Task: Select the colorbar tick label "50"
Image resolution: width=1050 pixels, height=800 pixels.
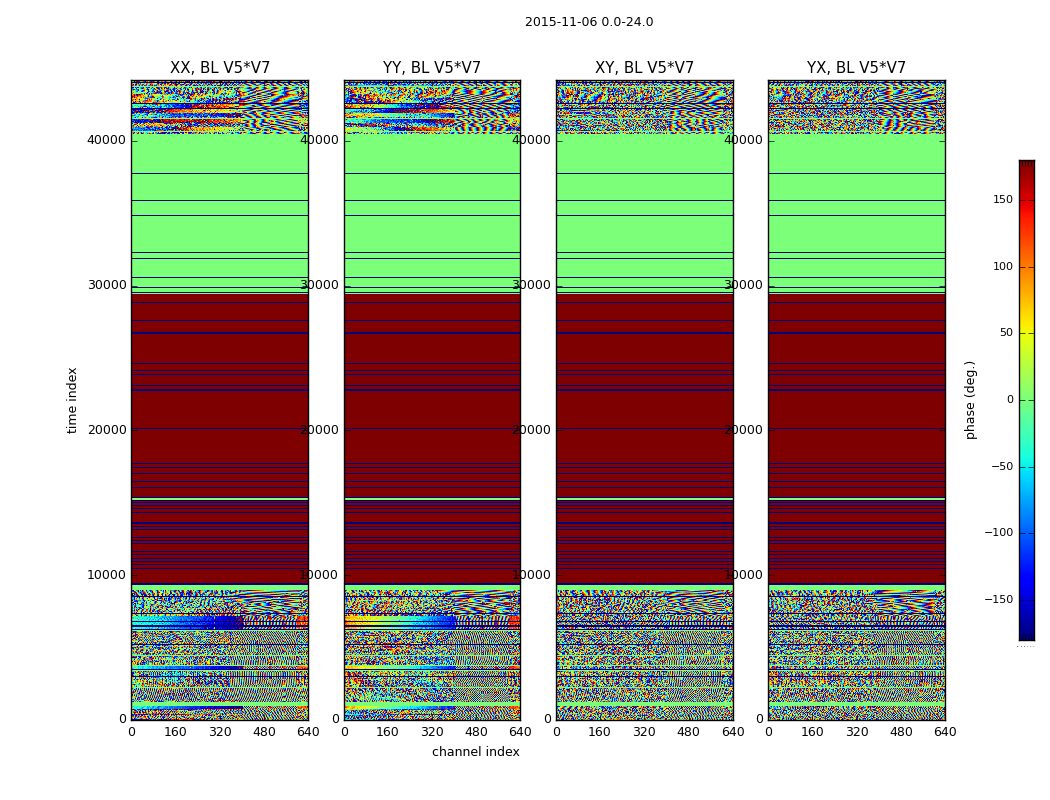Action: pos(1005,333)
